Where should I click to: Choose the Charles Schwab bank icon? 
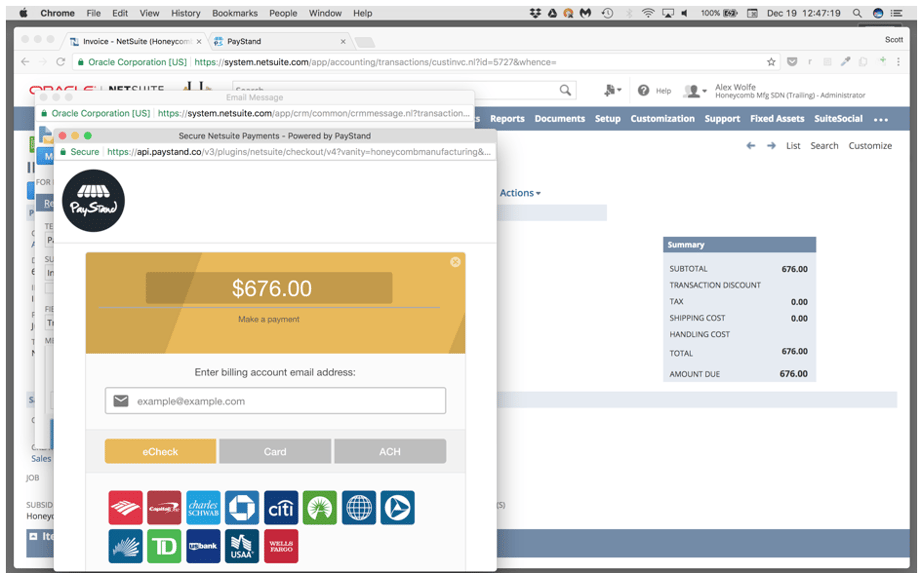point(203,507)
